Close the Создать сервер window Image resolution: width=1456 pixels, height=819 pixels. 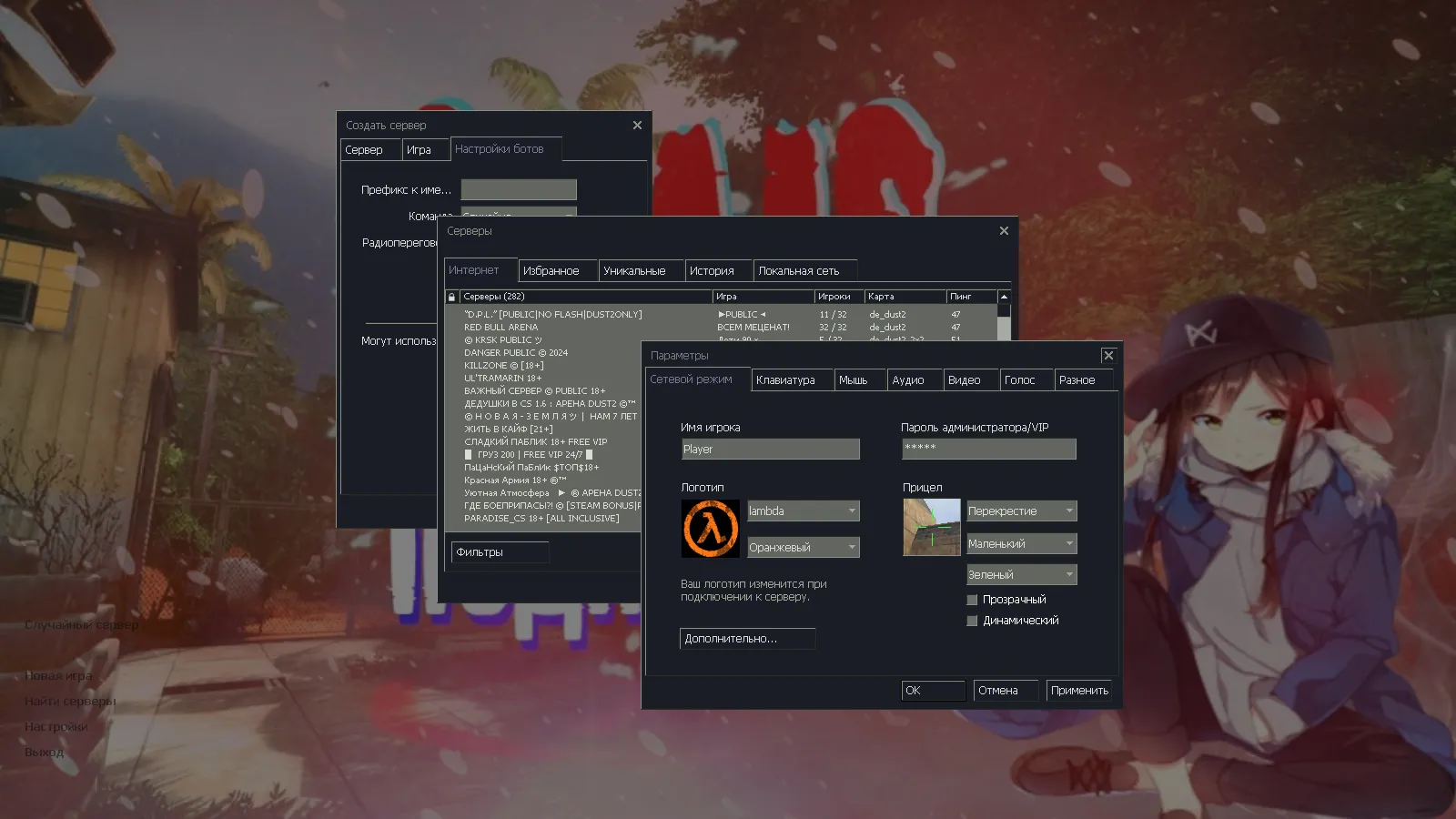point(637,126)
